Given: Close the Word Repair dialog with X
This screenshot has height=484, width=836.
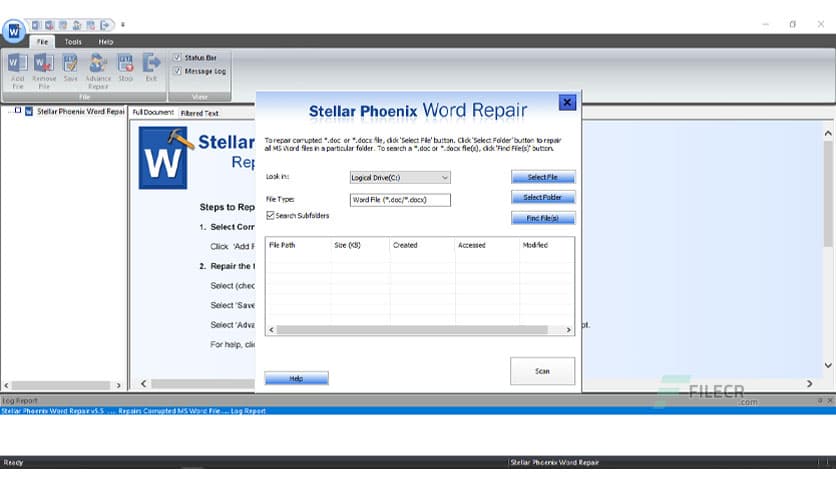Looking at the screenshot, I should pos(567,102).
